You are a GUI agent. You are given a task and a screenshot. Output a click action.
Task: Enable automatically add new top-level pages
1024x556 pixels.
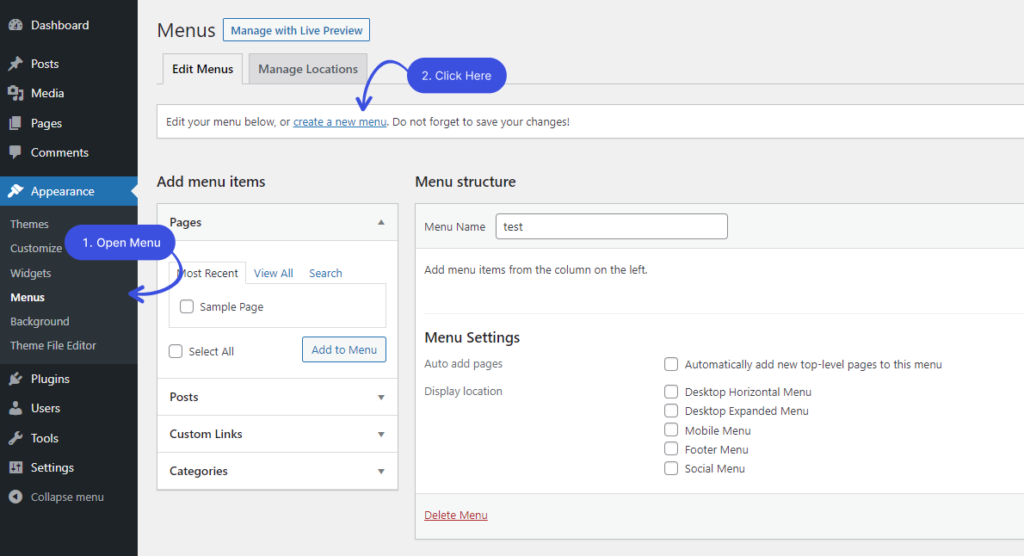pyautogui.click(x=671, y=364)
